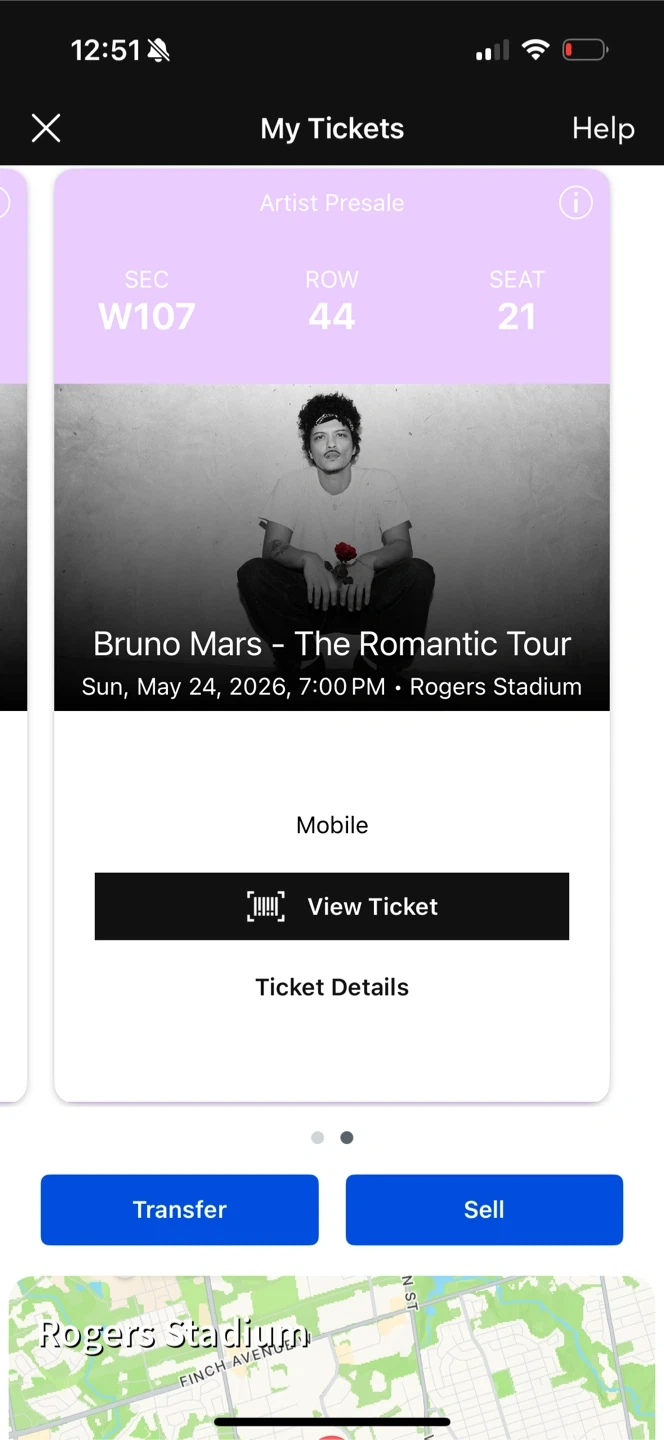Tap the Bruno Mars event photo
The image size is (664, 1440).
332,500
